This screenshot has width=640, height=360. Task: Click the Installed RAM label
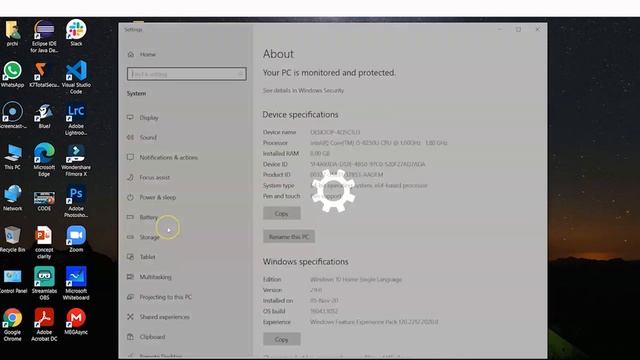(x=281, y=153)
